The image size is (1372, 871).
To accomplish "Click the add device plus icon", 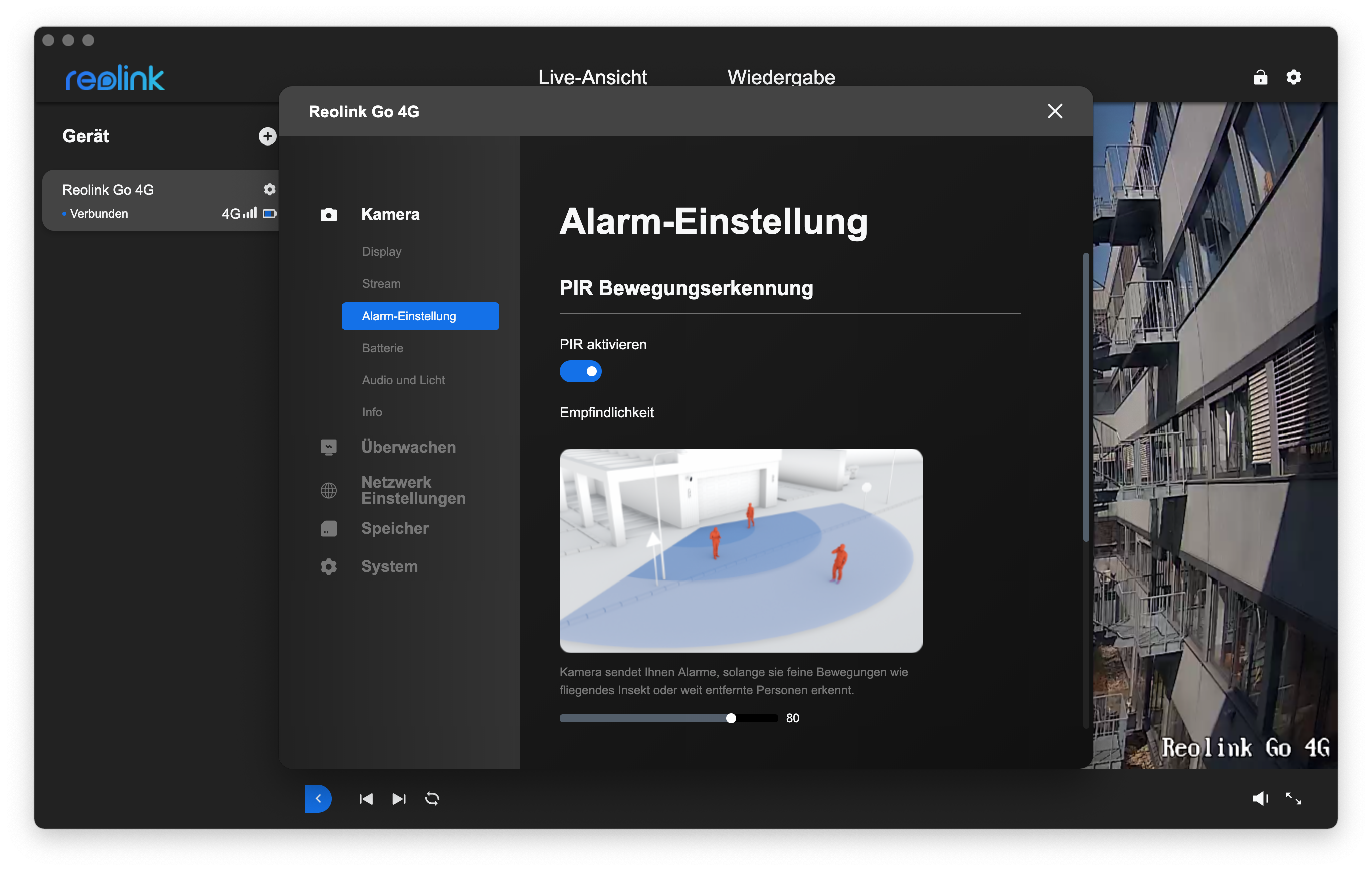I will click(267, 136).
